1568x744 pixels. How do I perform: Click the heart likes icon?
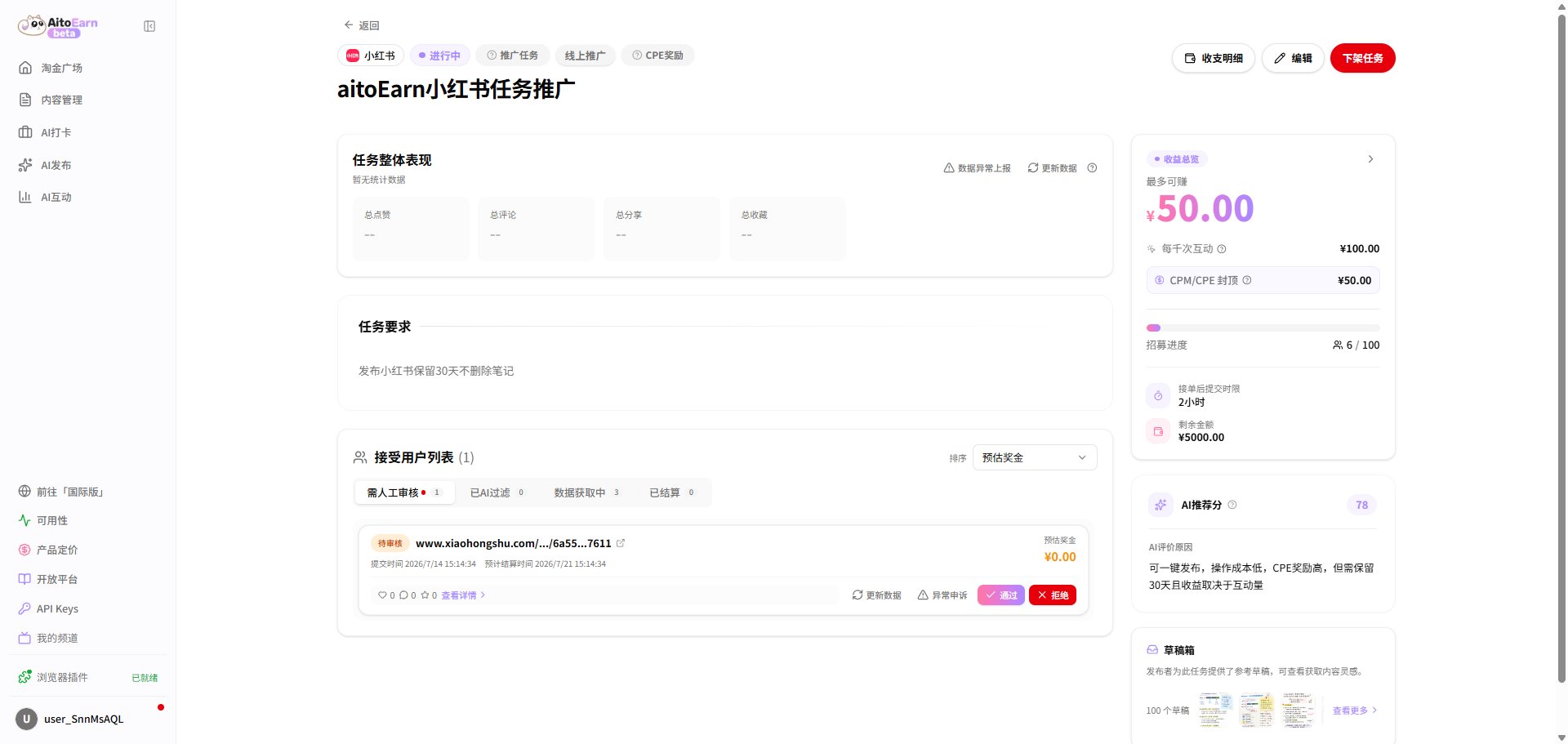tap(382, 595)
